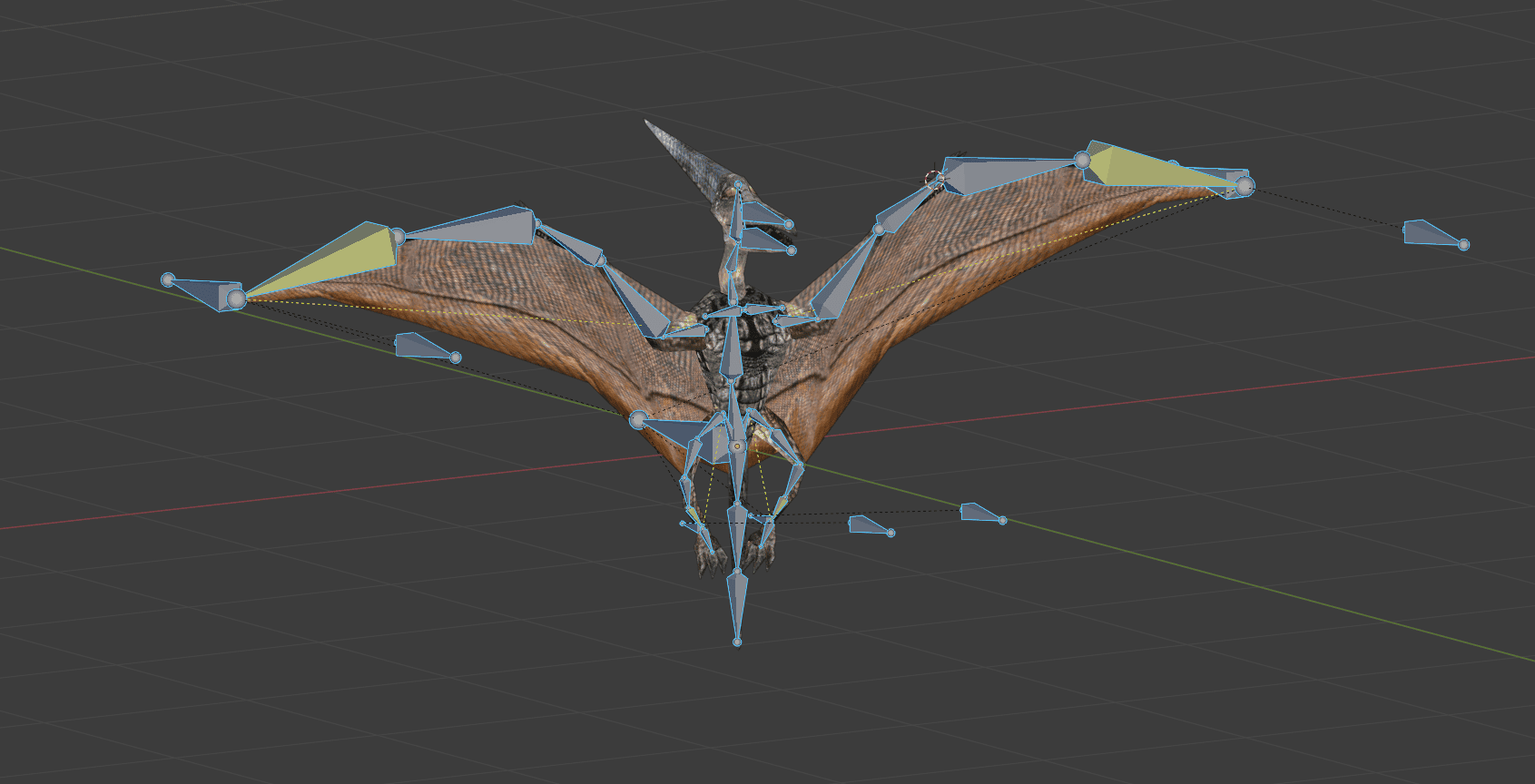Select the origin dot at the armature hips
Image resolution: width=1535 pixels, height=784 pixels.
[x=737, y=446]
